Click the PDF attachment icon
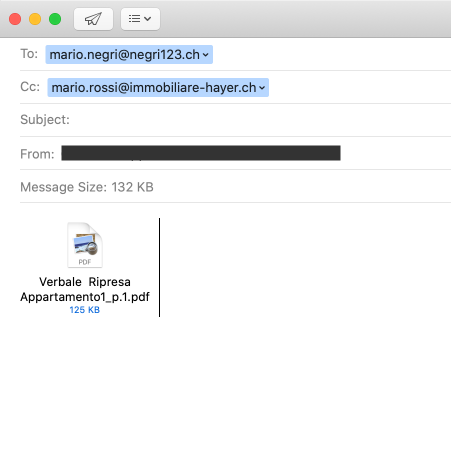Viewport: 451px width, 450px height. point(85,245)
